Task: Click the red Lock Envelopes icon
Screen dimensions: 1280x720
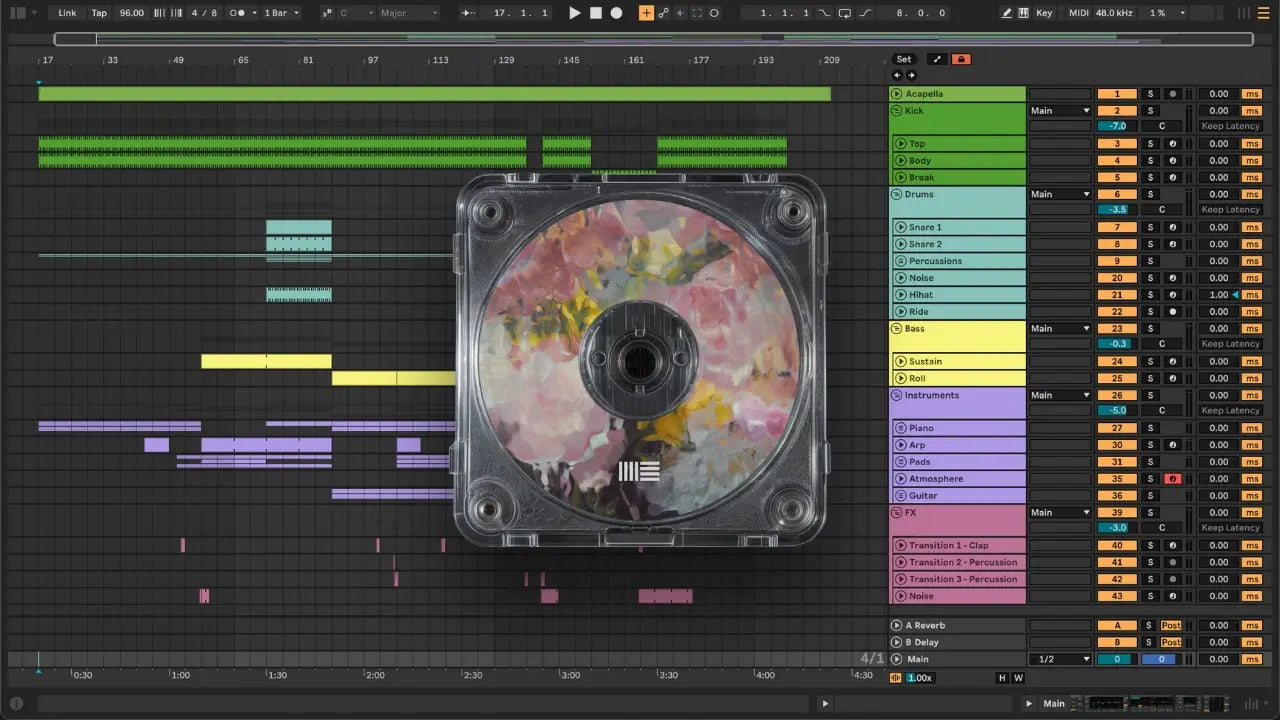Action: click(961, 59)
